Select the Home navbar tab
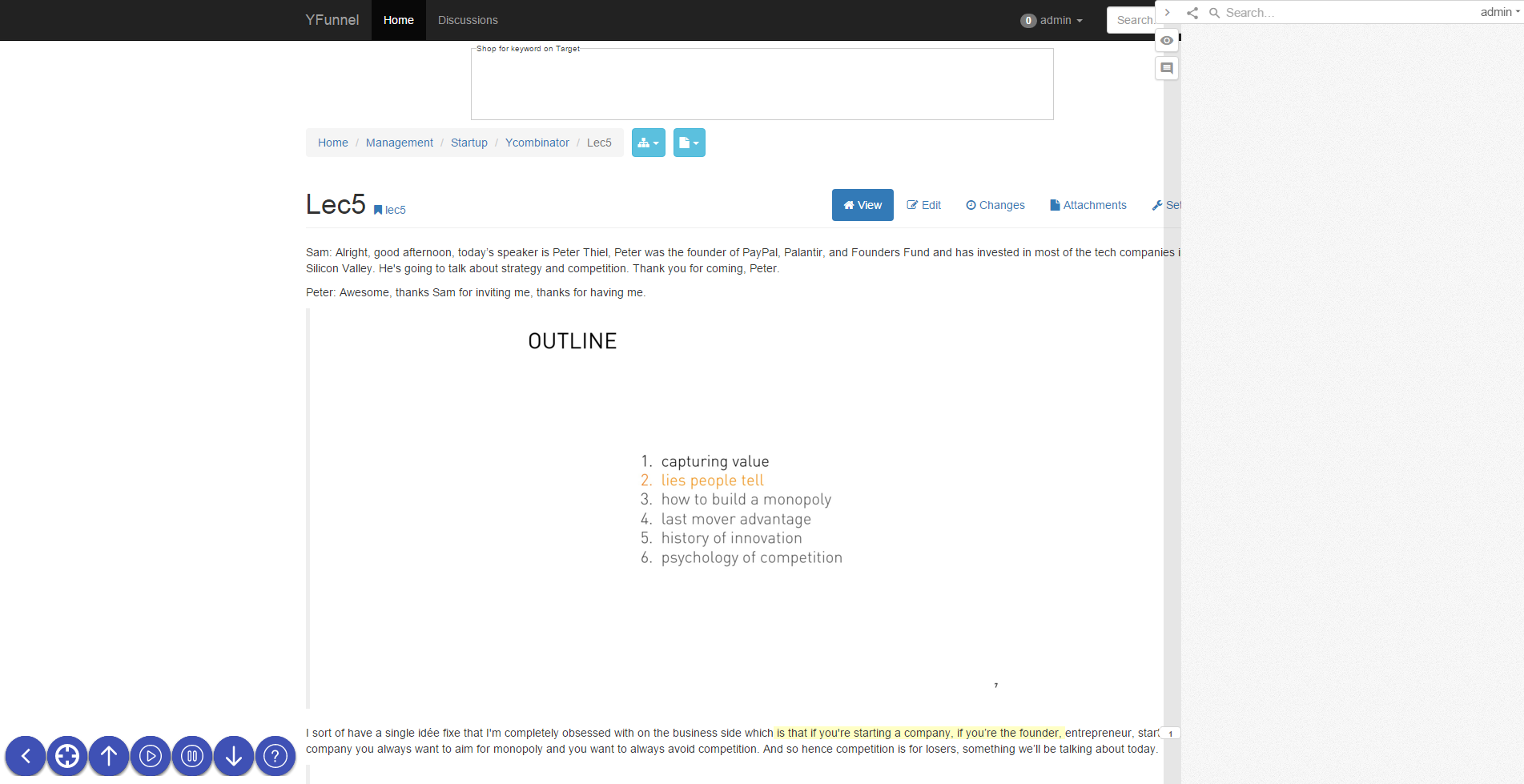The height and width of the screenshot is (784, 1524). [399, 20]
